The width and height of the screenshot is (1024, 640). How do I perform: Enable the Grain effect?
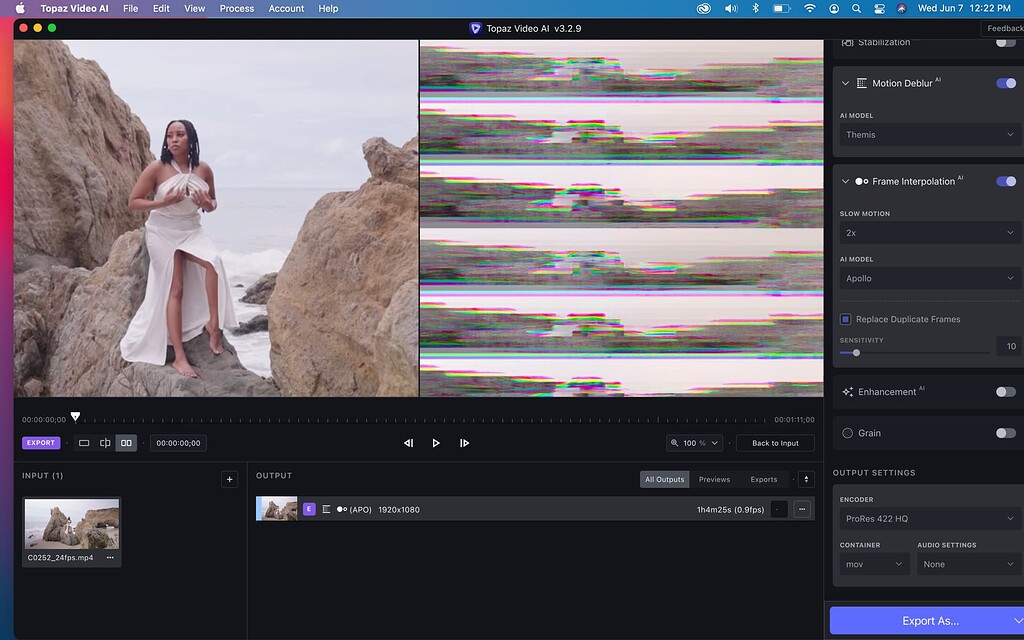pos(1007,432)
